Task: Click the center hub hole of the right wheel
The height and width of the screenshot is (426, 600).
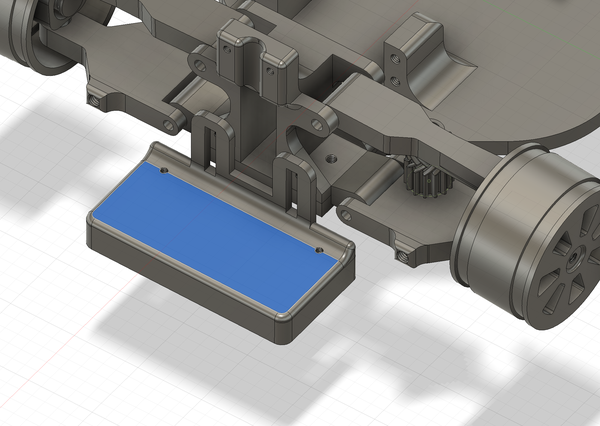Action: coord(574,259)
